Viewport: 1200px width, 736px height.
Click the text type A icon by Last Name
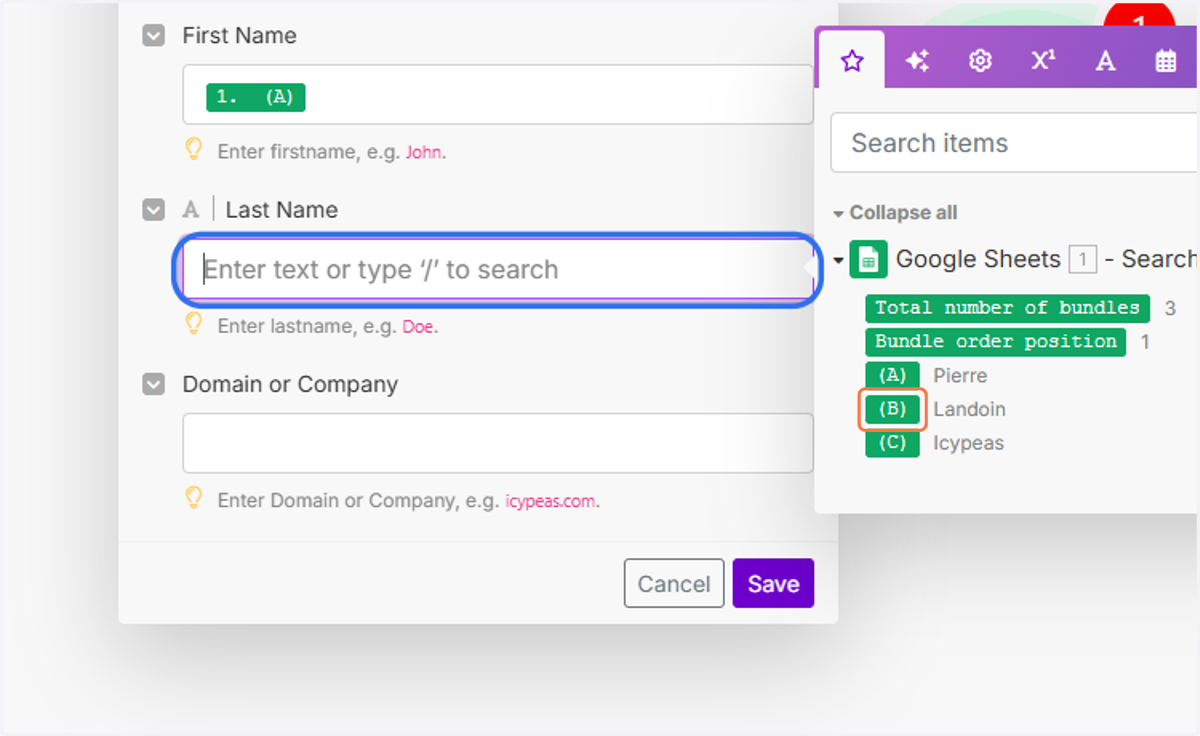click(191, 210)
